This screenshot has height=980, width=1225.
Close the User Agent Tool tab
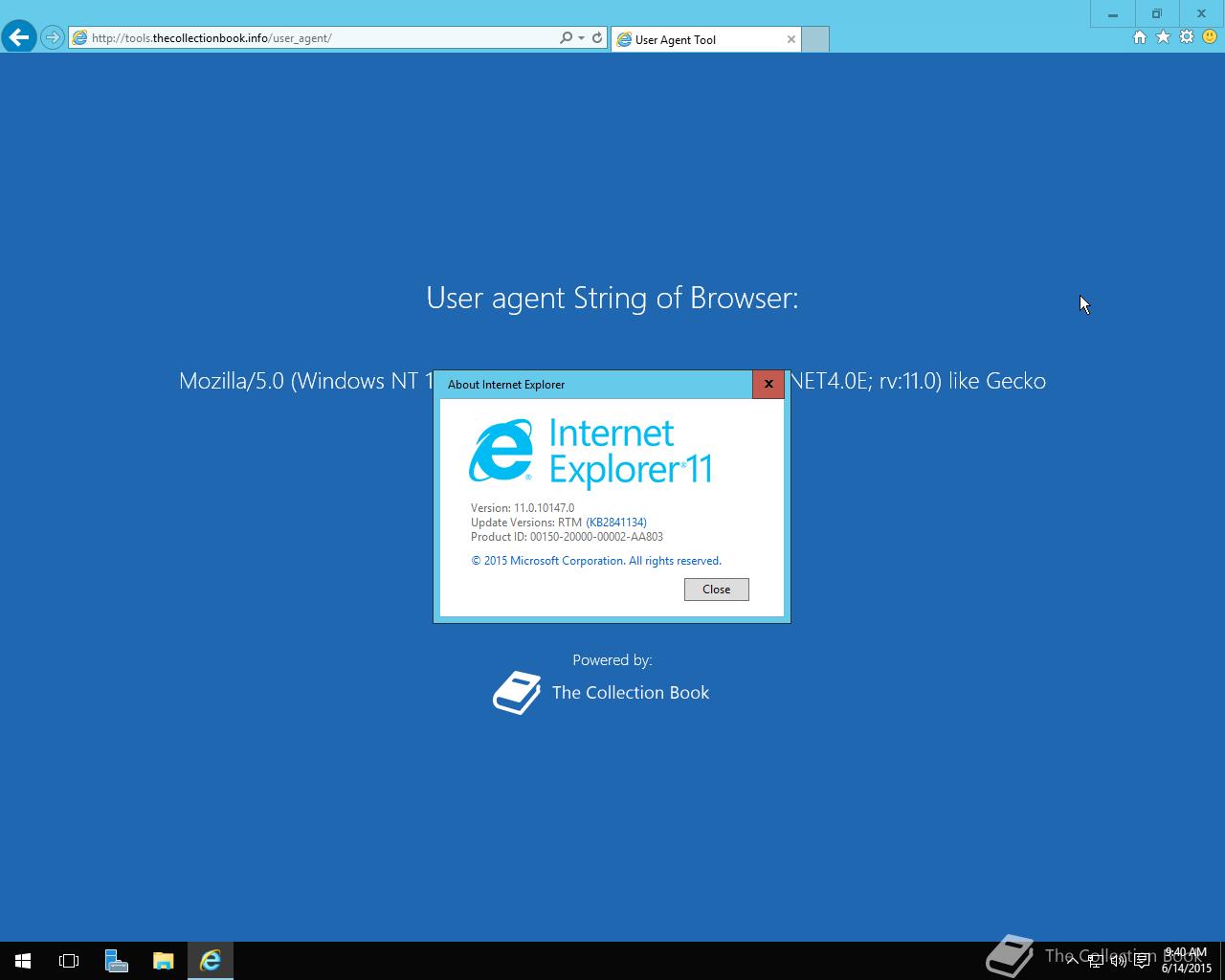(791, 39)
